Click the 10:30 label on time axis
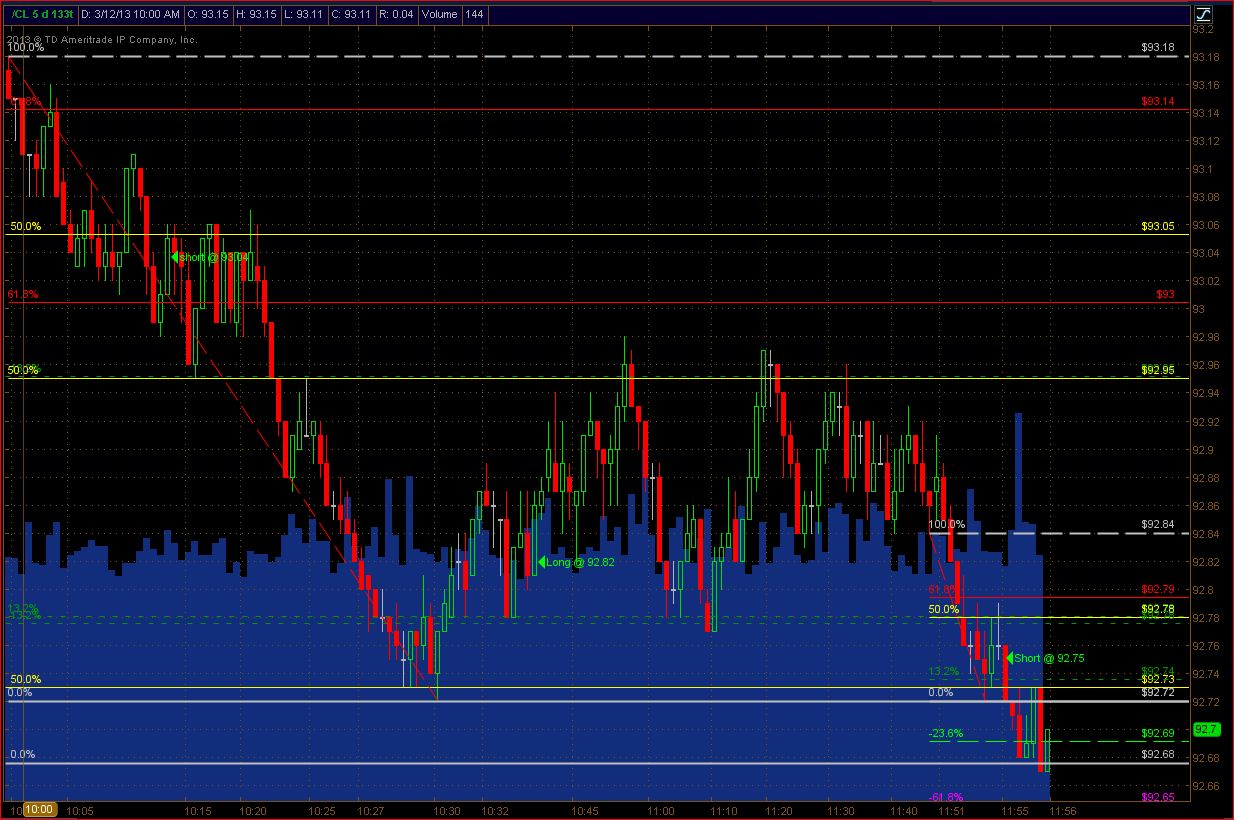The width and height of the screenshot is (1234, 820). 447,809
